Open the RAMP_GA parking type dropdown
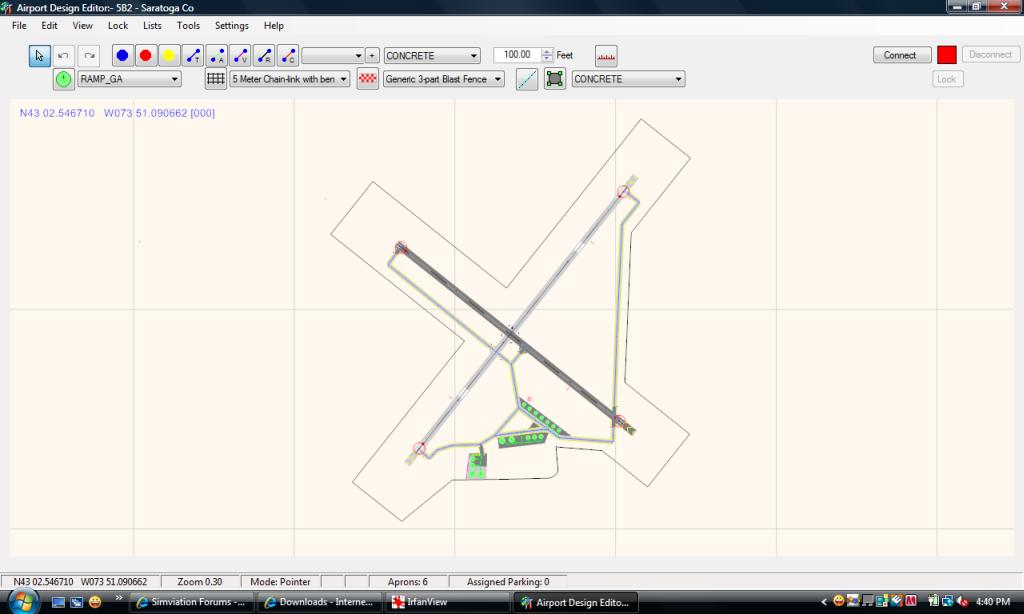Image resolution: width=1024 pixels, height=614 pixels. (x=130, y=79)
